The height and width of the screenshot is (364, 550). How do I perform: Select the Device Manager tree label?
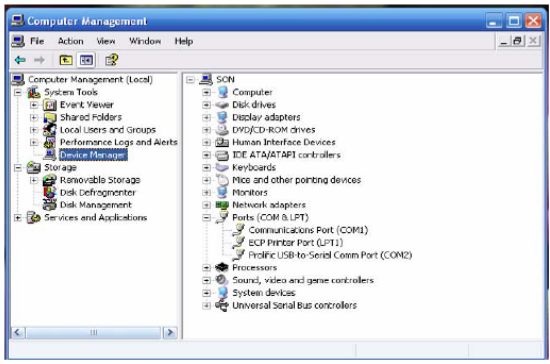pyautogui.click(x=93, y=155)
